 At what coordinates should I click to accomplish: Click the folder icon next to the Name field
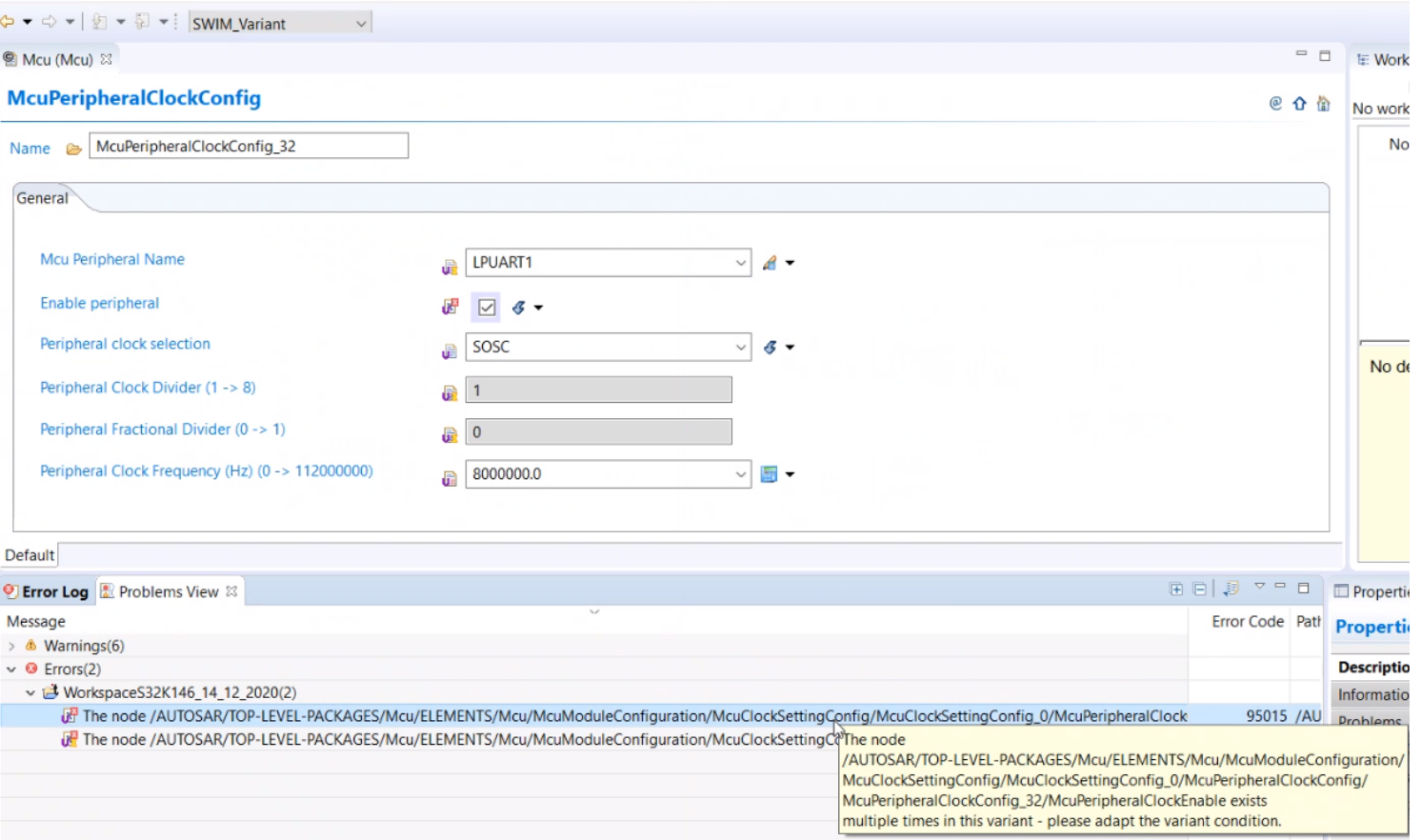72,149
